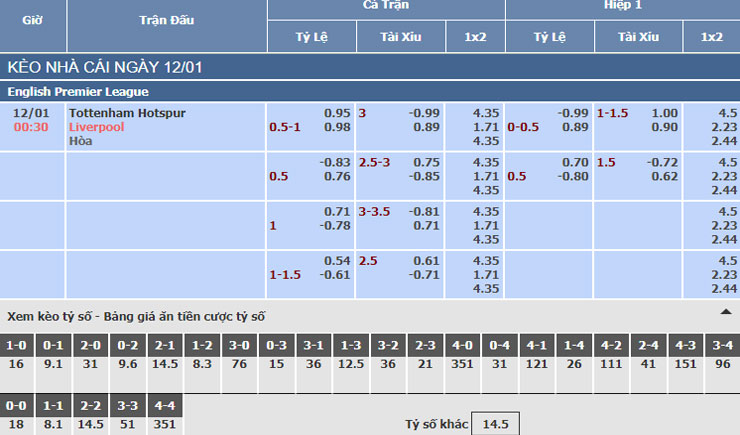Open the Tottenham Hotspur team link
740x435 pixels.
pyautogui.click(x=127, y=113)
